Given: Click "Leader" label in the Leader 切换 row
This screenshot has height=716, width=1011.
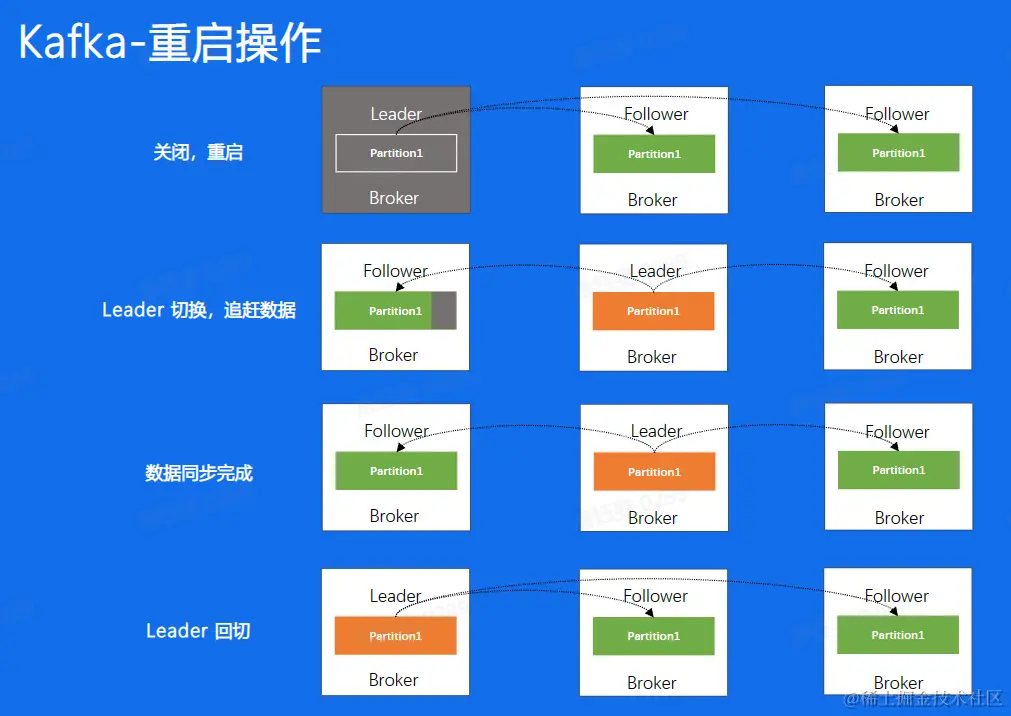Looking at the screenshot, I should pyautogui.click(x=655, y=271).
